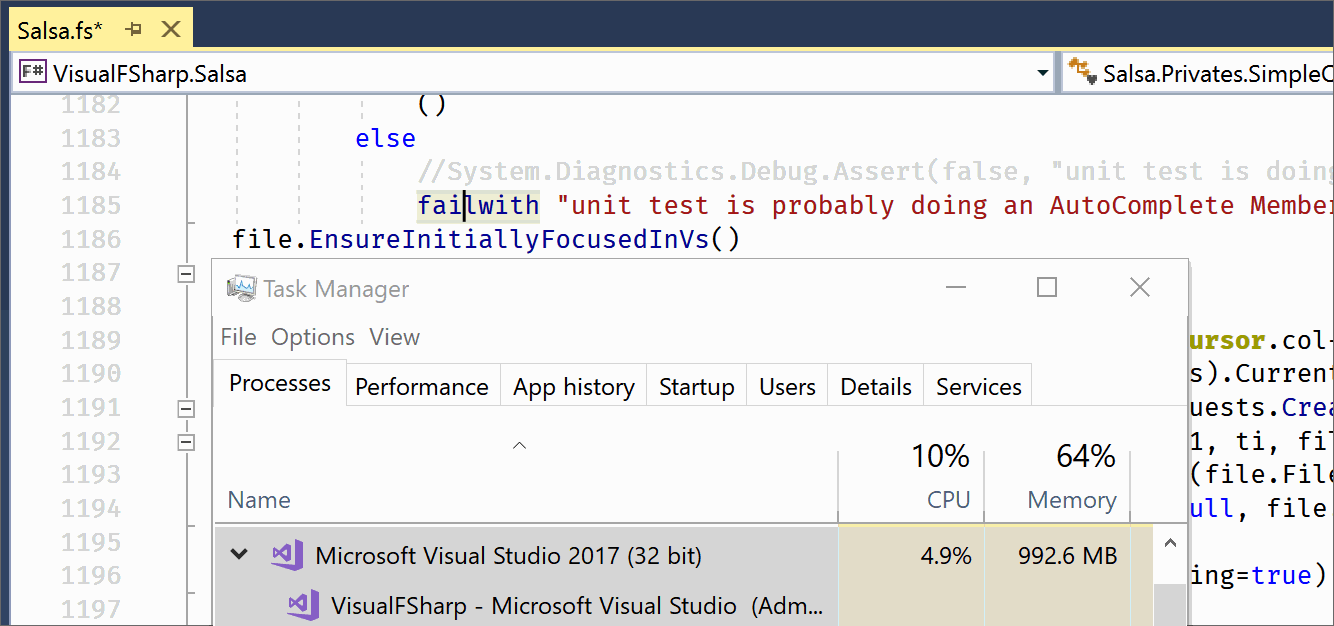Screen dimensions: 1334x626
Task: Collapse the code region at line 1191
Action: (186, 408)
